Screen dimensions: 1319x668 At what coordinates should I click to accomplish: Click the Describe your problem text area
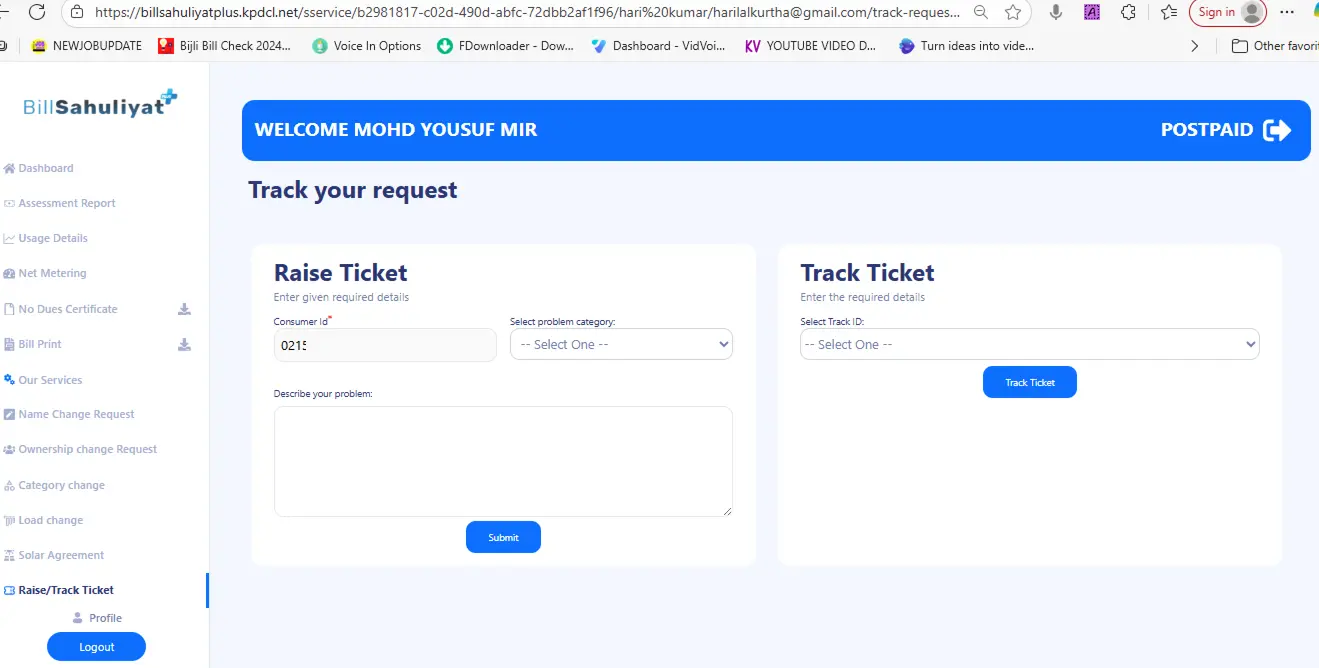(503, 461)
